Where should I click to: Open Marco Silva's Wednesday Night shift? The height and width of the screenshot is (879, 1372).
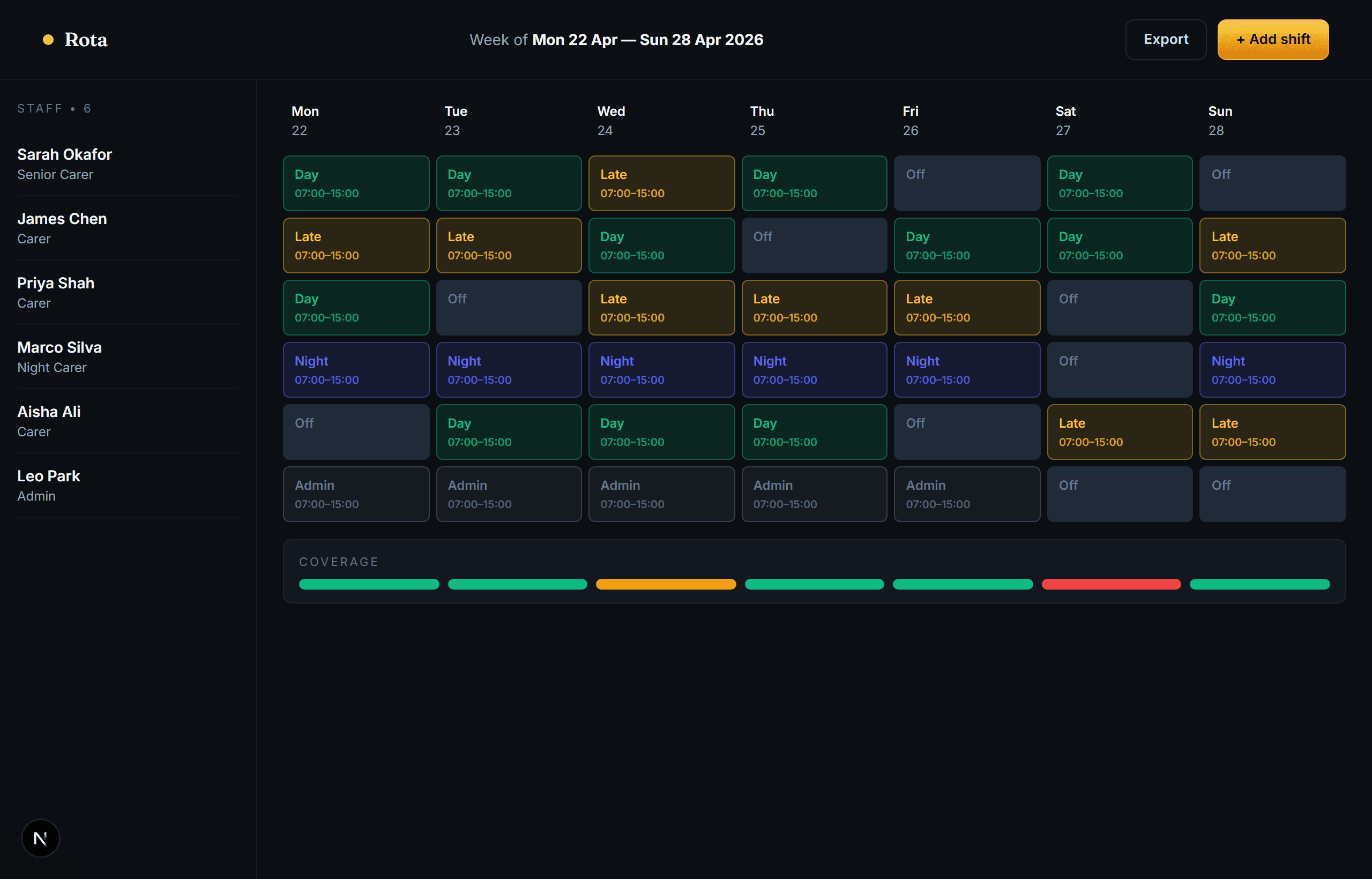tap(661, 370)
